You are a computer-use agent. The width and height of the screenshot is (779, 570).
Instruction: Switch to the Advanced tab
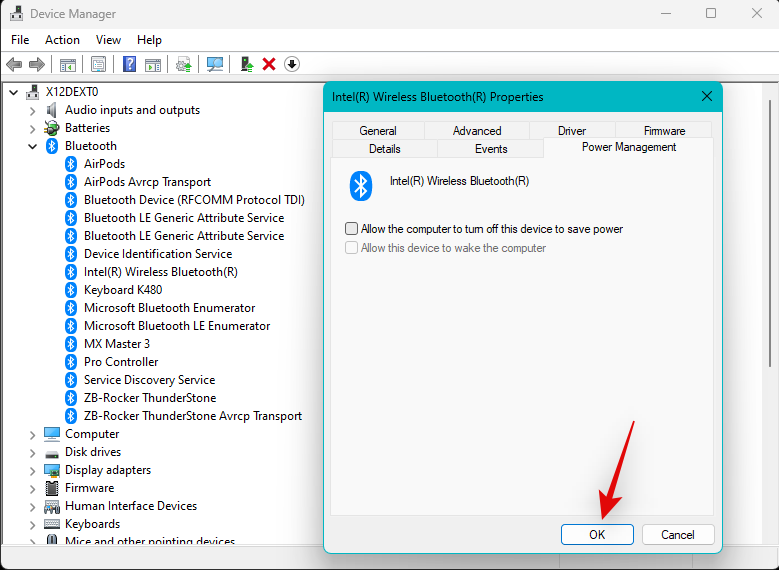(477, 131)
